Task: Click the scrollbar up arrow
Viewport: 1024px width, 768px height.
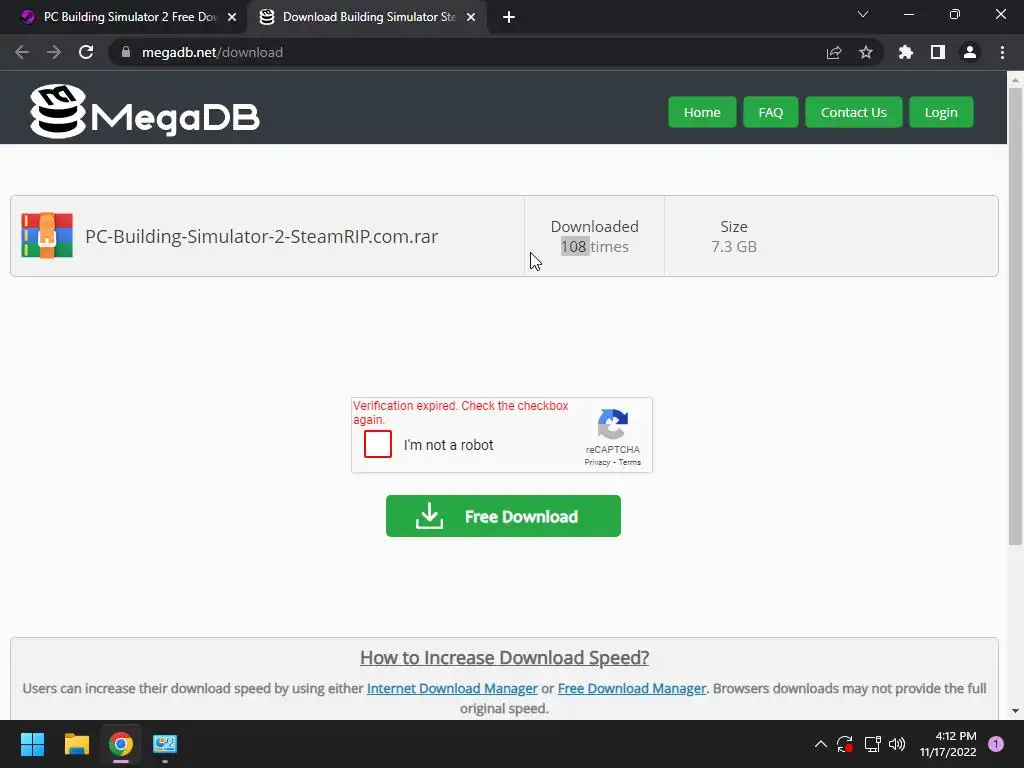Action: pyautogui.click(x=1015, y=80)
